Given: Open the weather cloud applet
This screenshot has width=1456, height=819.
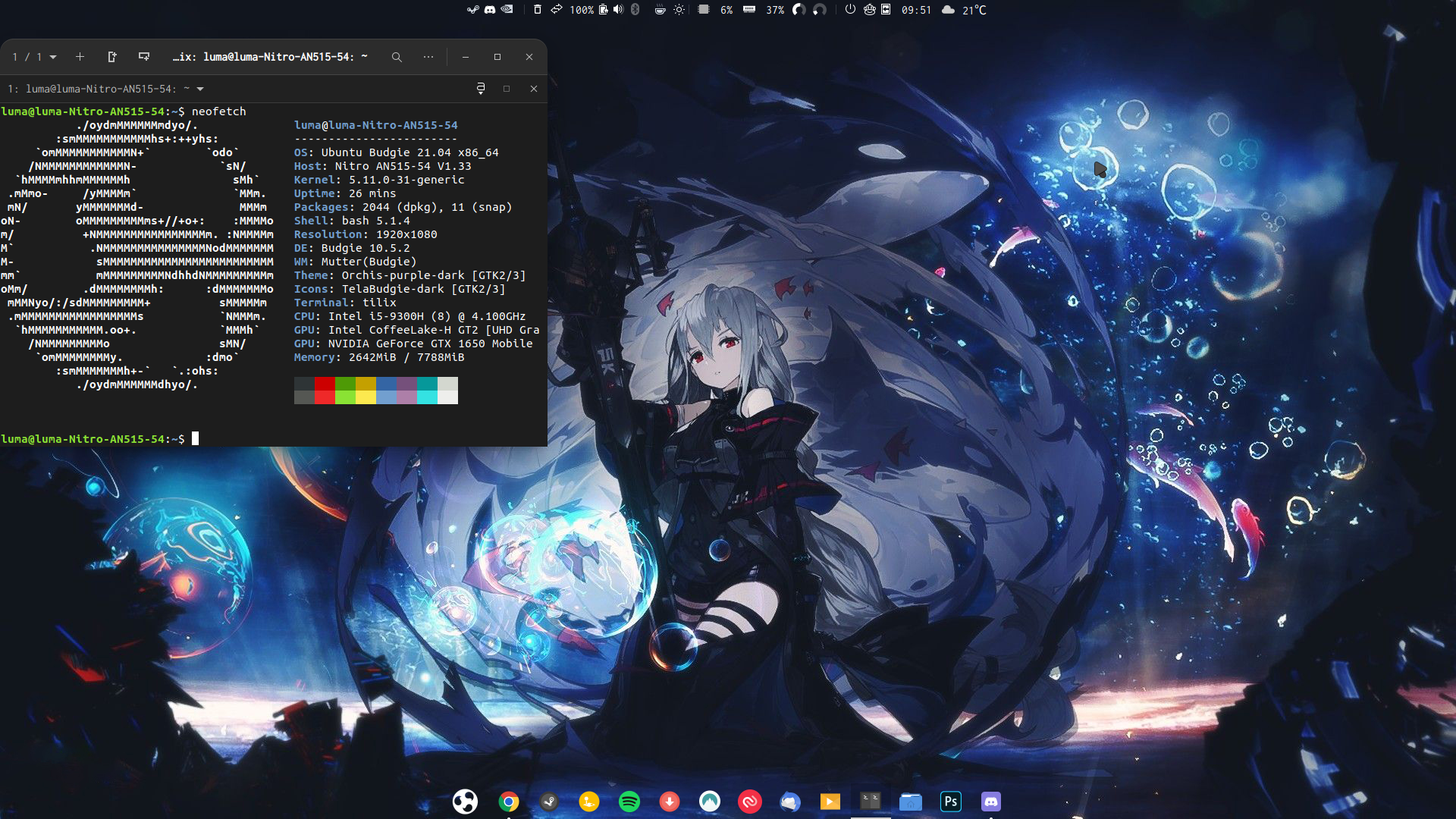Looking at the screenshot, I should point(948,10).
